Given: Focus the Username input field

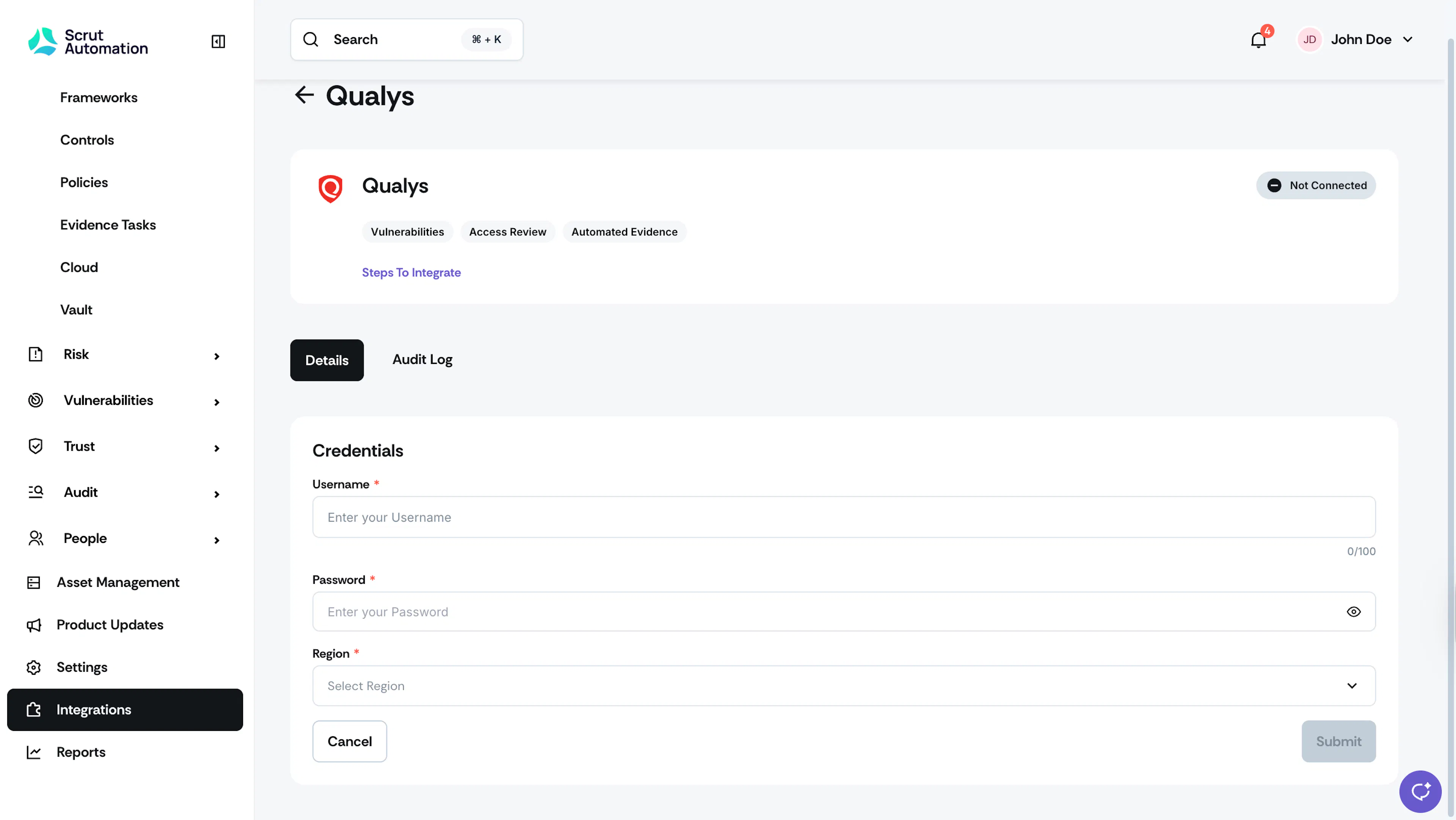Looking at the screenshot, I should [844, 517].
